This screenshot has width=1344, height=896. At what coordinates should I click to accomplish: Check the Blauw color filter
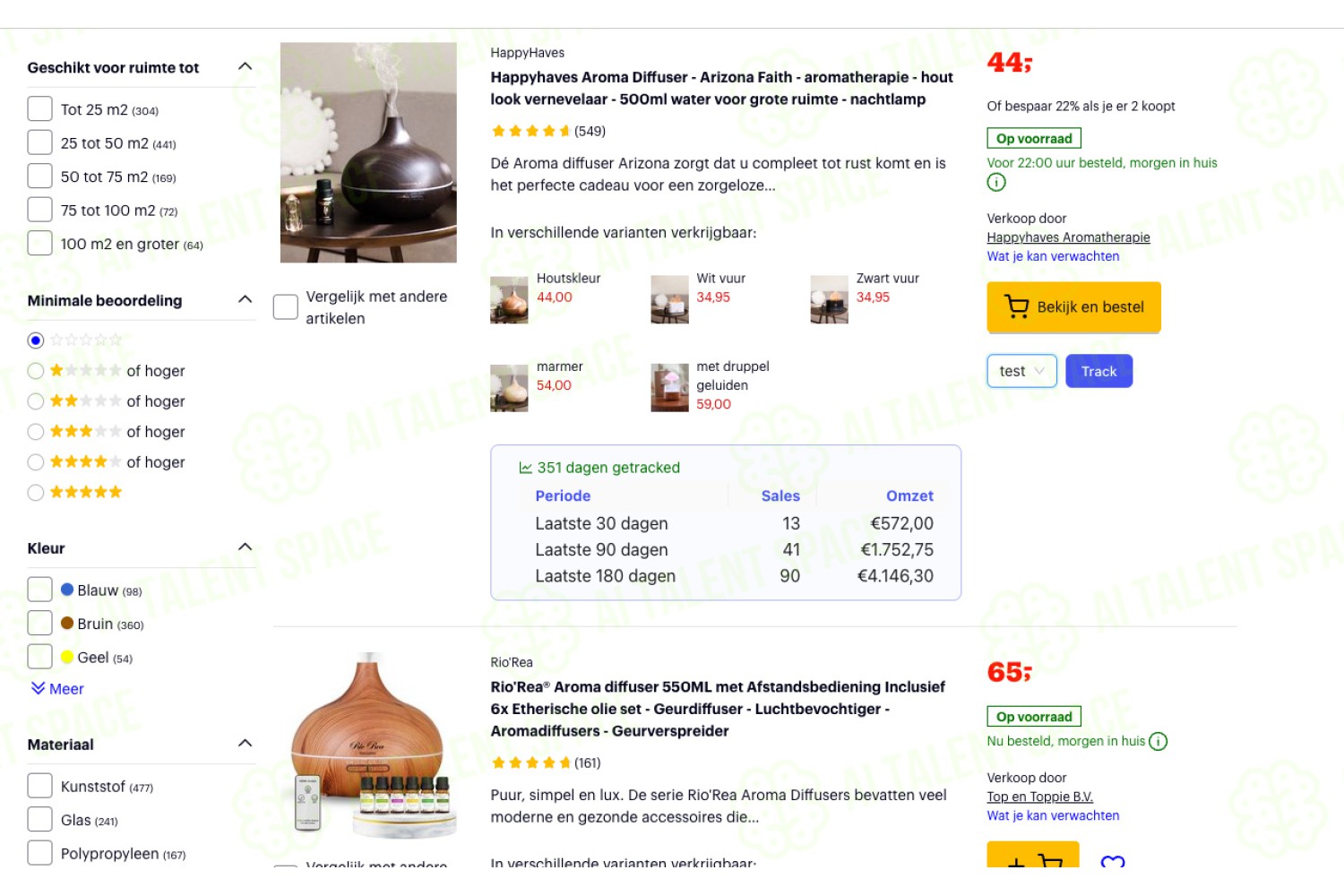pos(39,590)
